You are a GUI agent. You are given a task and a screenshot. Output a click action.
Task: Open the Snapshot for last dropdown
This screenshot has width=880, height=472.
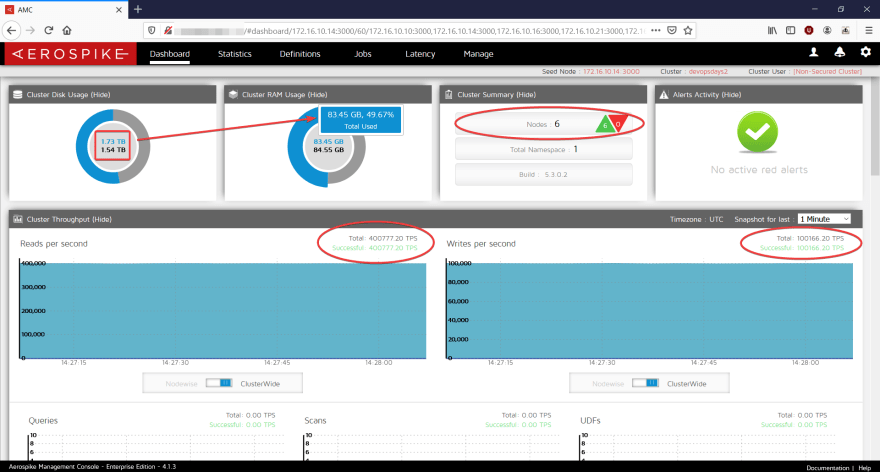pos(824,219)
